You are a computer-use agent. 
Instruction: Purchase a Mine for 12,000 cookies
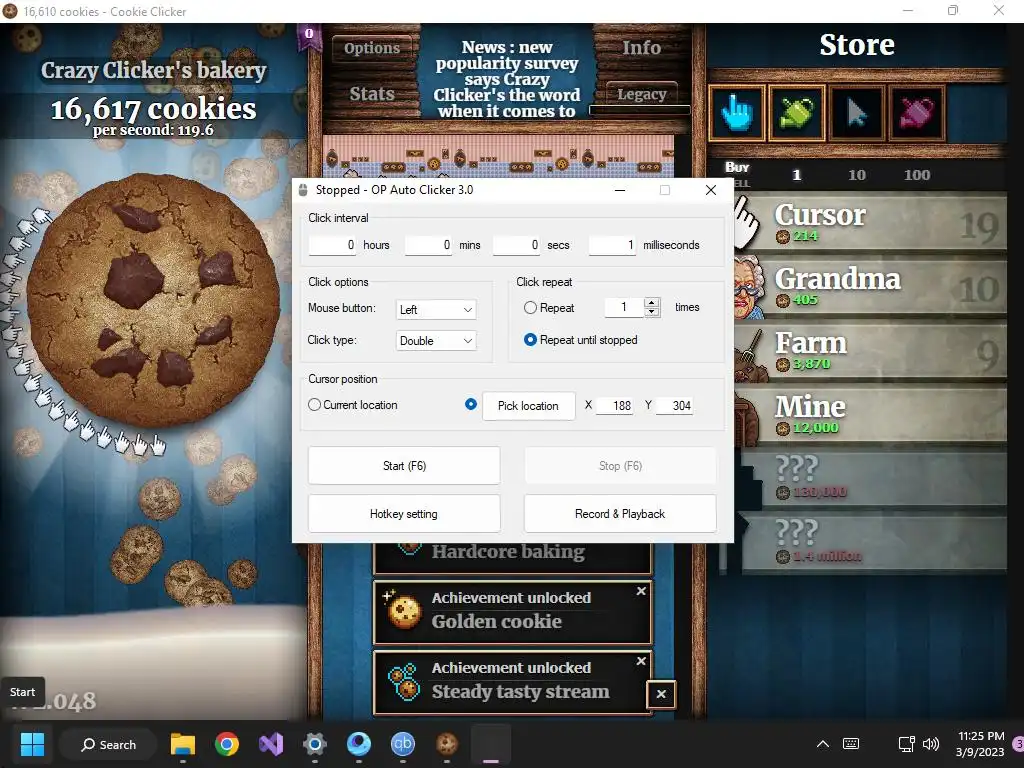tap(870, 415)
